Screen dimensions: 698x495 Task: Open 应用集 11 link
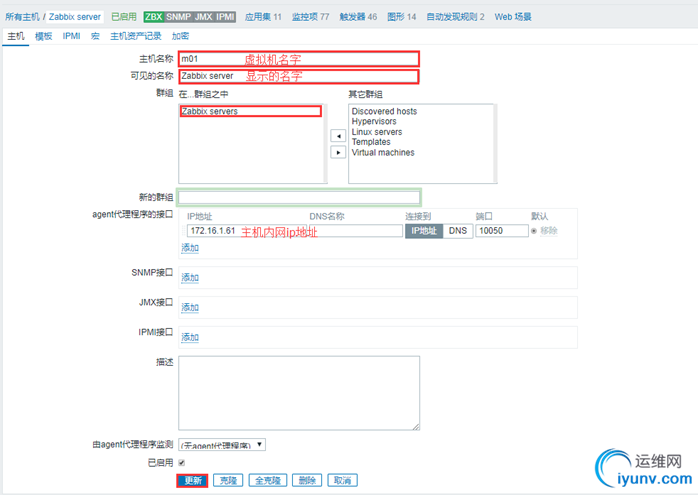click(x=263, y=17)
